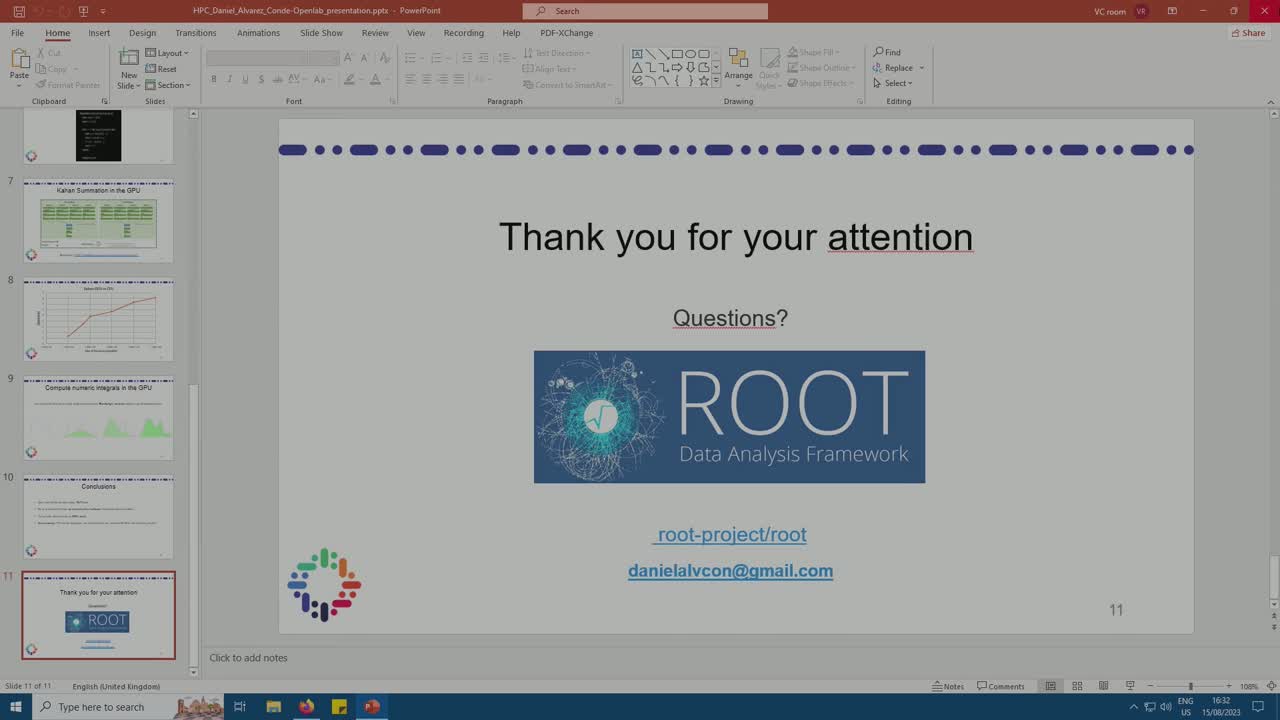Toggle text Shadow formatting
The image size is (1280, 720).
click(x=261, y=79)
